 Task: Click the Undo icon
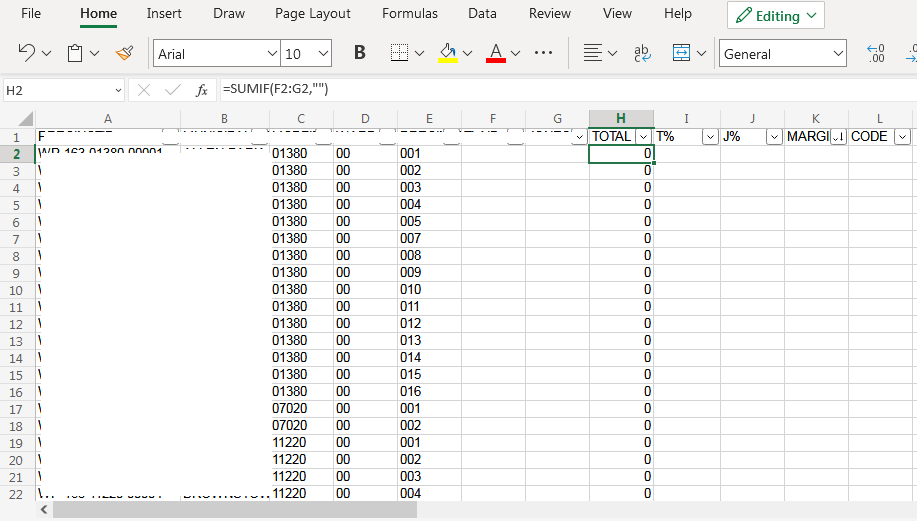coord(26,53)
